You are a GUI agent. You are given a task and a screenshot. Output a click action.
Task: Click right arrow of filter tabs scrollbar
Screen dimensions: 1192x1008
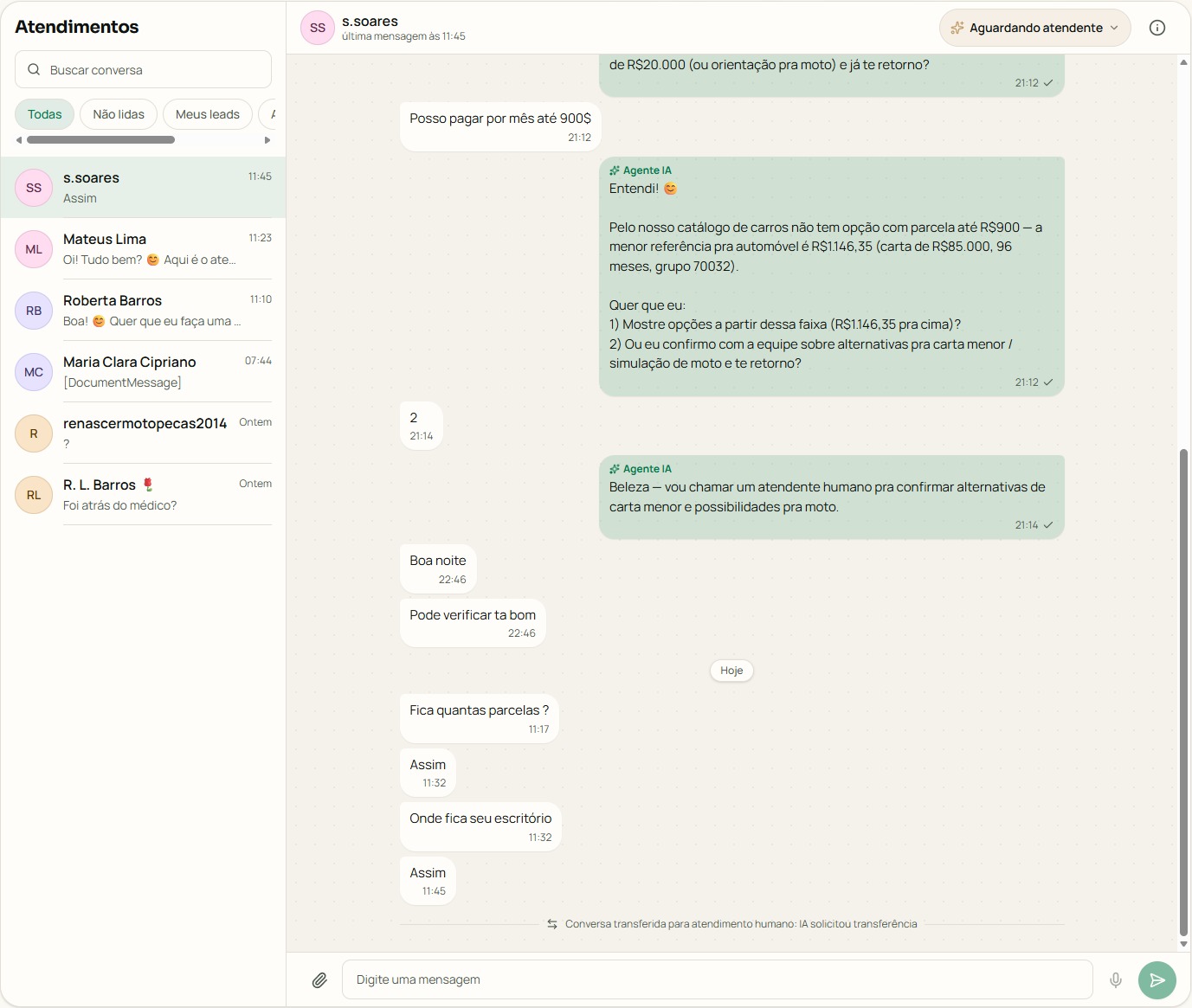267,139
